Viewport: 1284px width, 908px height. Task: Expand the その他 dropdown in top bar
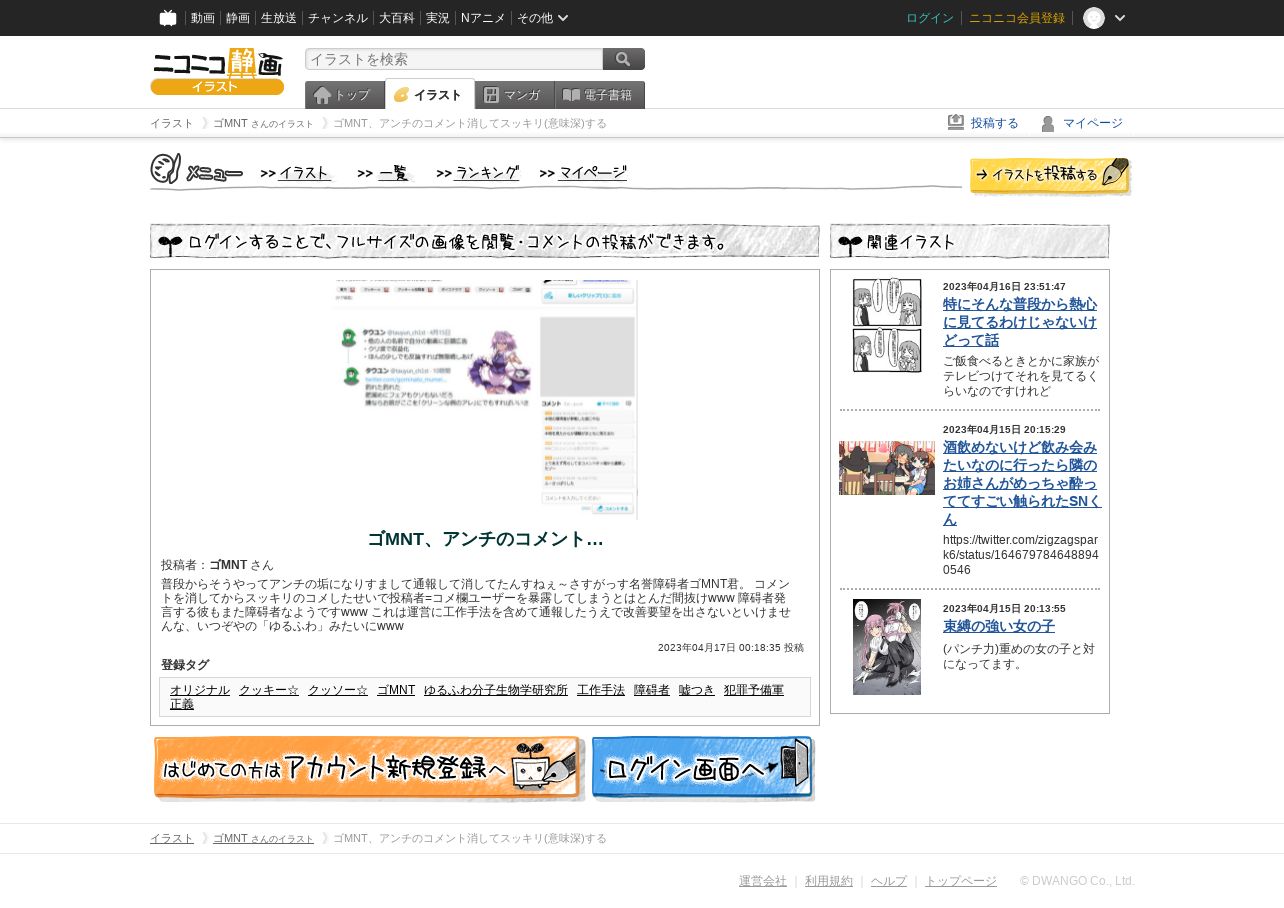click(x=543, y=18)
